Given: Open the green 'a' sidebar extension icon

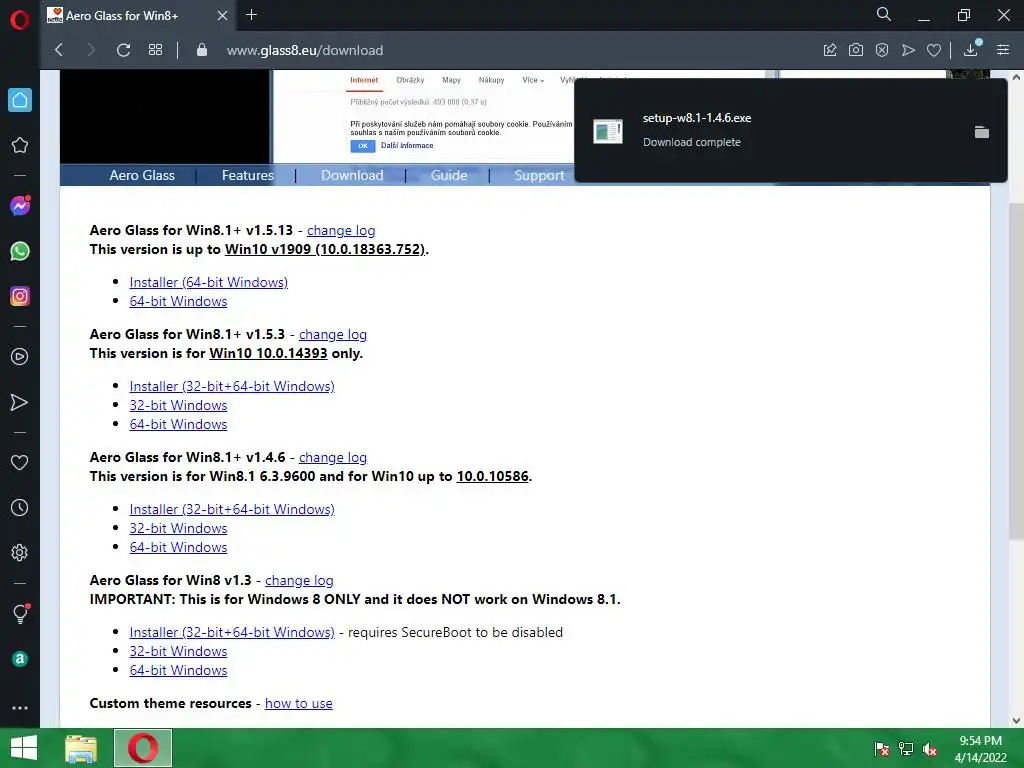Looking at the screenshot, I should coord(20,659).
